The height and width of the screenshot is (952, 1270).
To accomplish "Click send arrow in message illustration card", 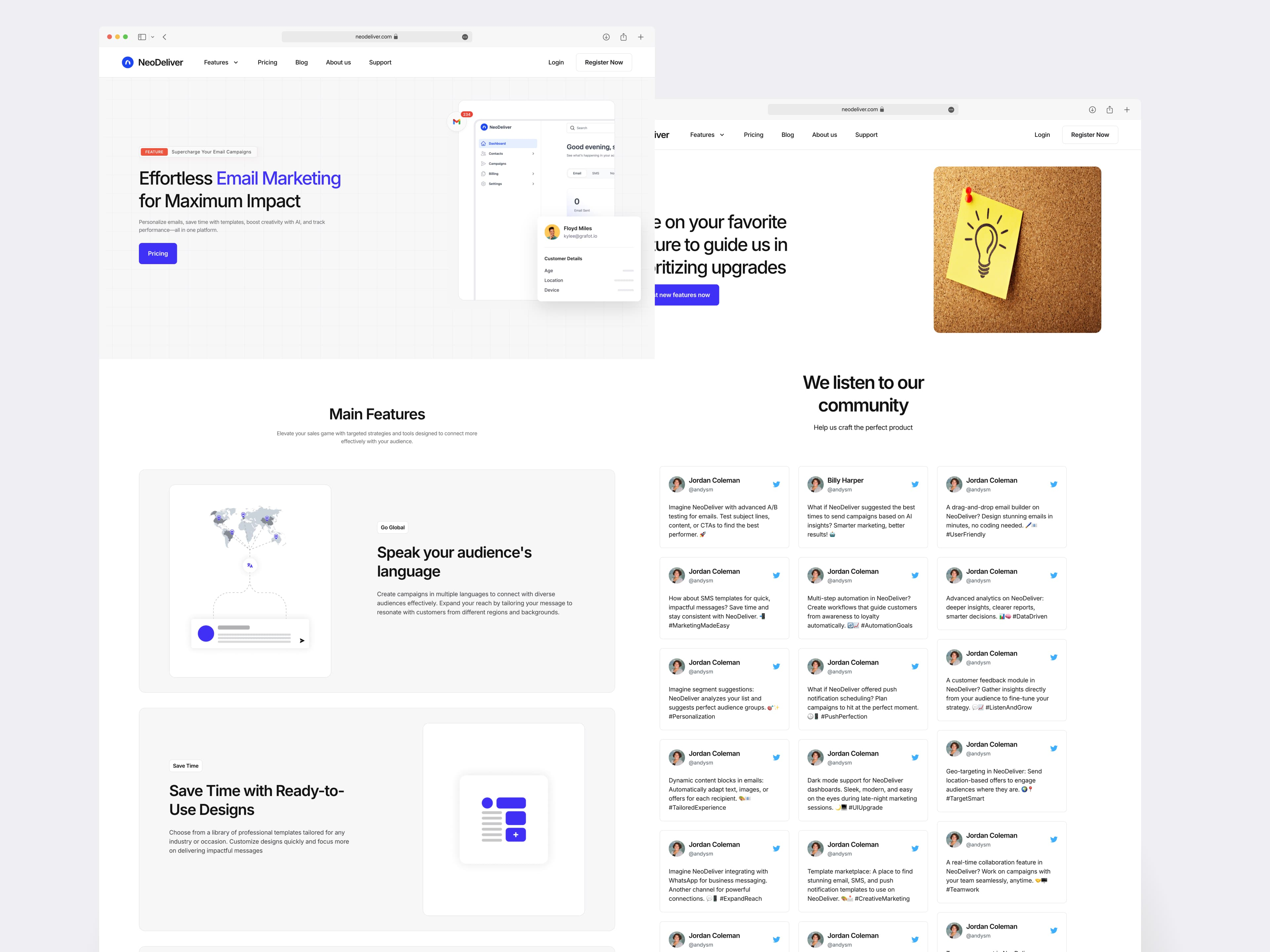I will point(302,640).
